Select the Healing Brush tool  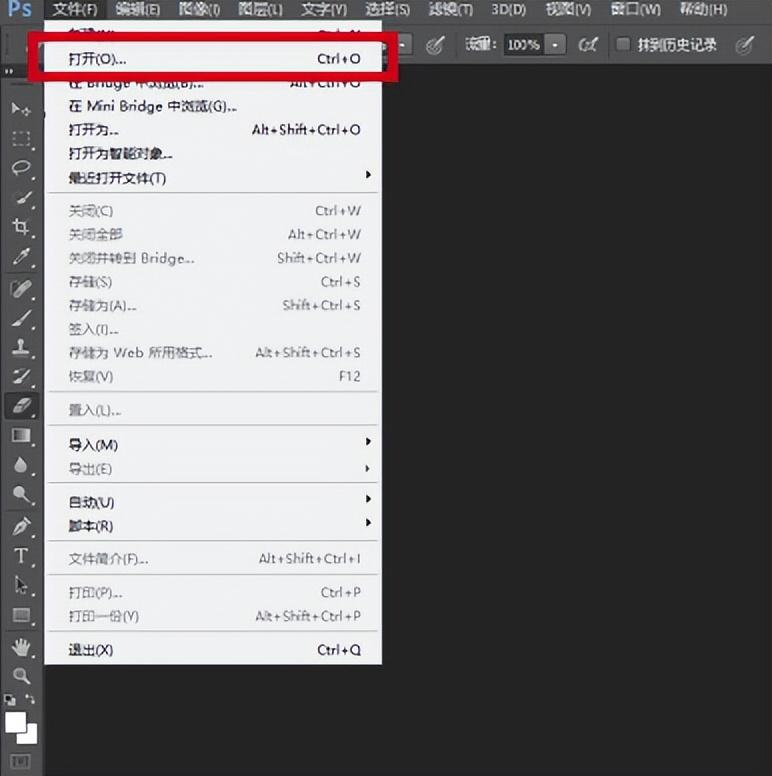21,289
